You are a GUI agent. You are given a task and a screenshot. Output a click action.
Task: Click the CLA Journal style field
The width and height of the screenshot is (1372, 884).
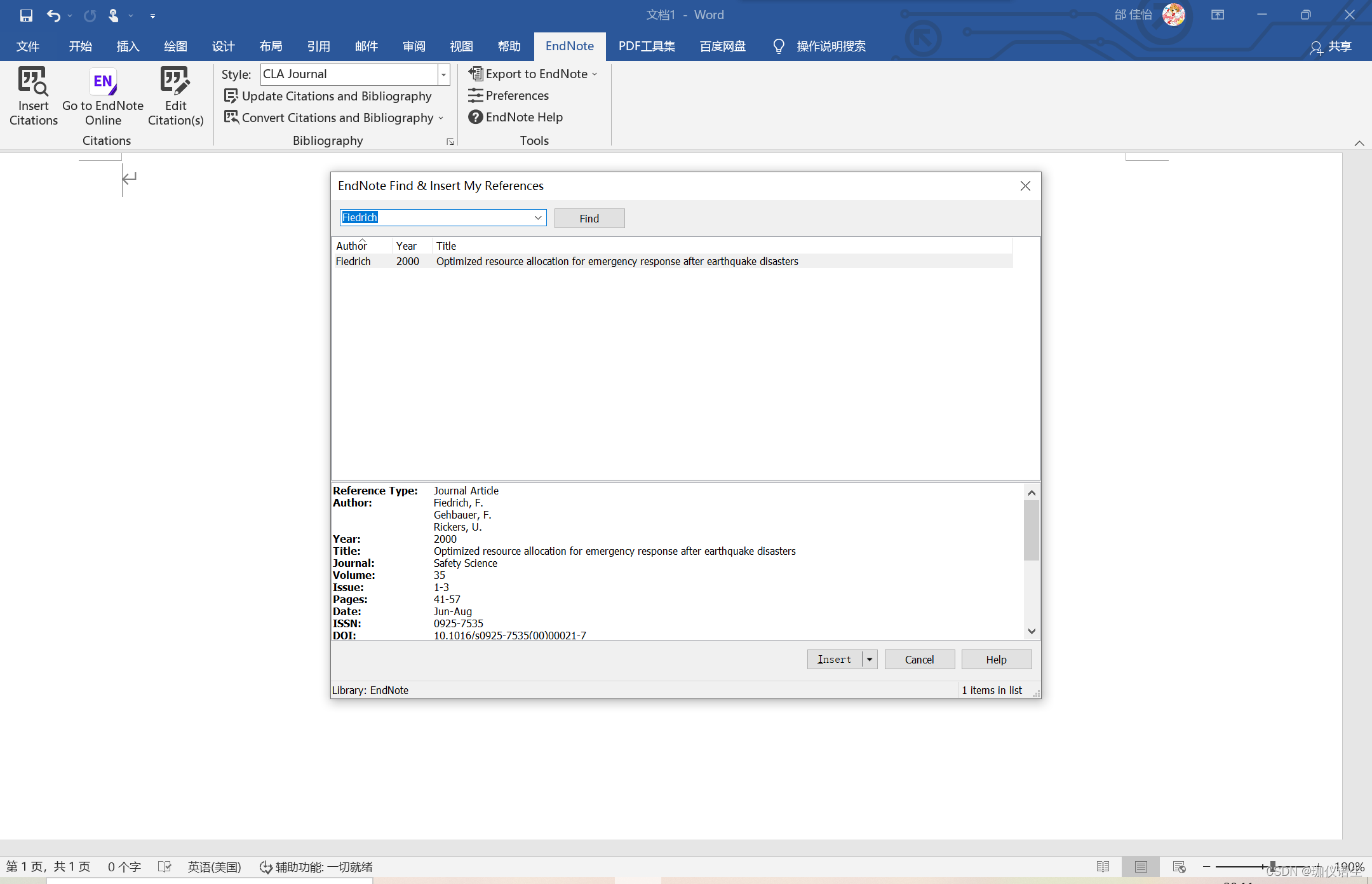349,74
